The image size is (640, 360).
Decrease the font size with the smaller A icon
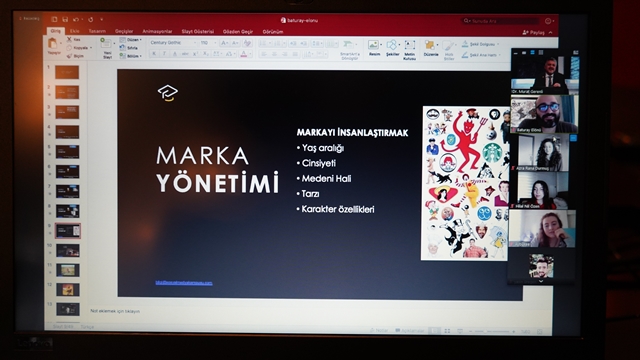(x=235, y=43)
